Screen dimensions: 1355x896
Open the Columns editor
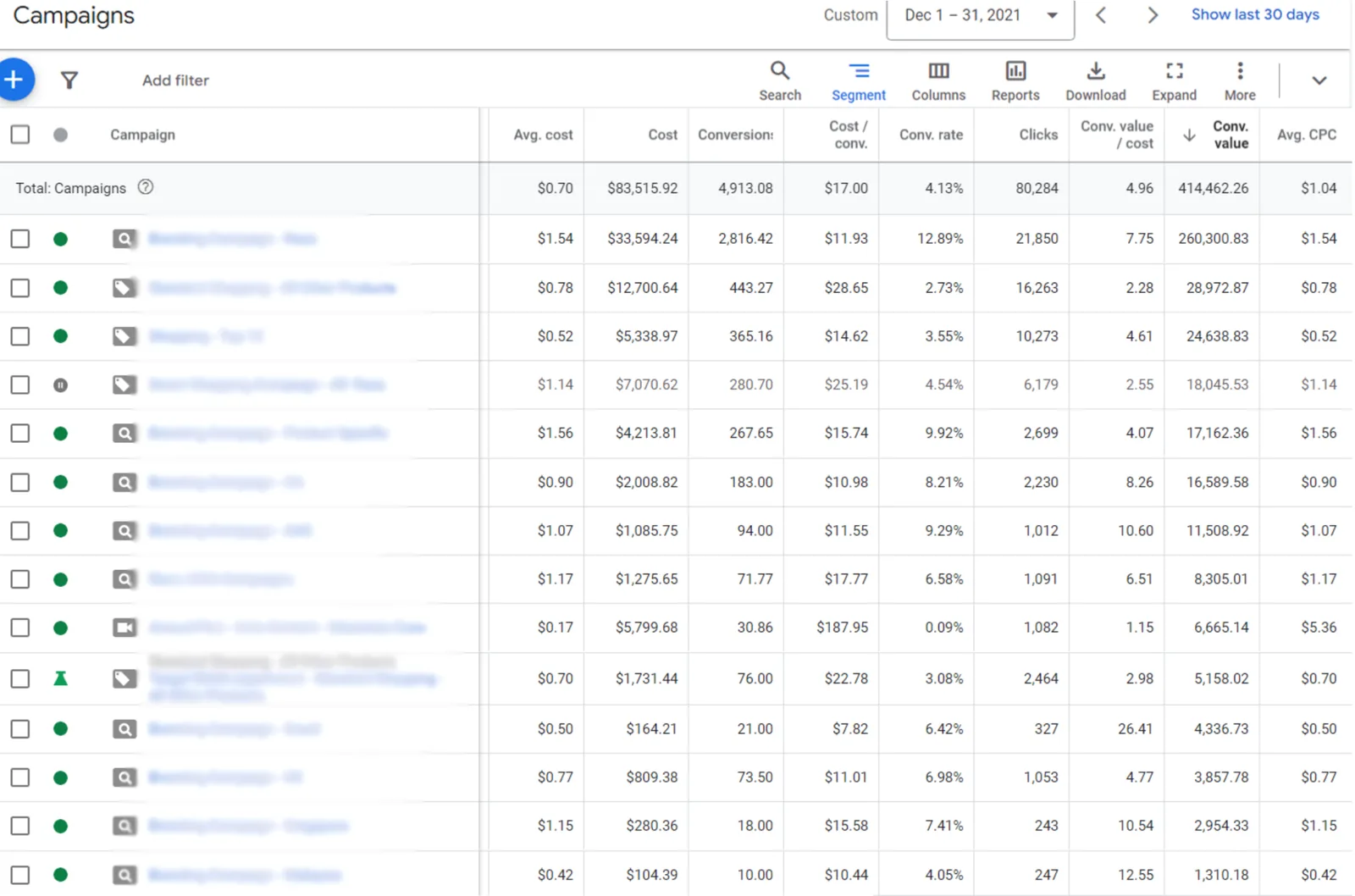(x=938, y=81)
